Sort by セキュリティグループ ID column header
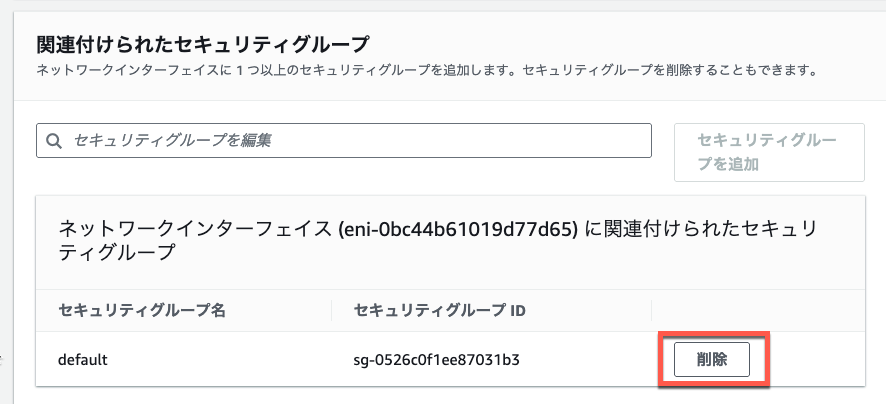Viewport: 886px width, 404px height. pos(439,310)
